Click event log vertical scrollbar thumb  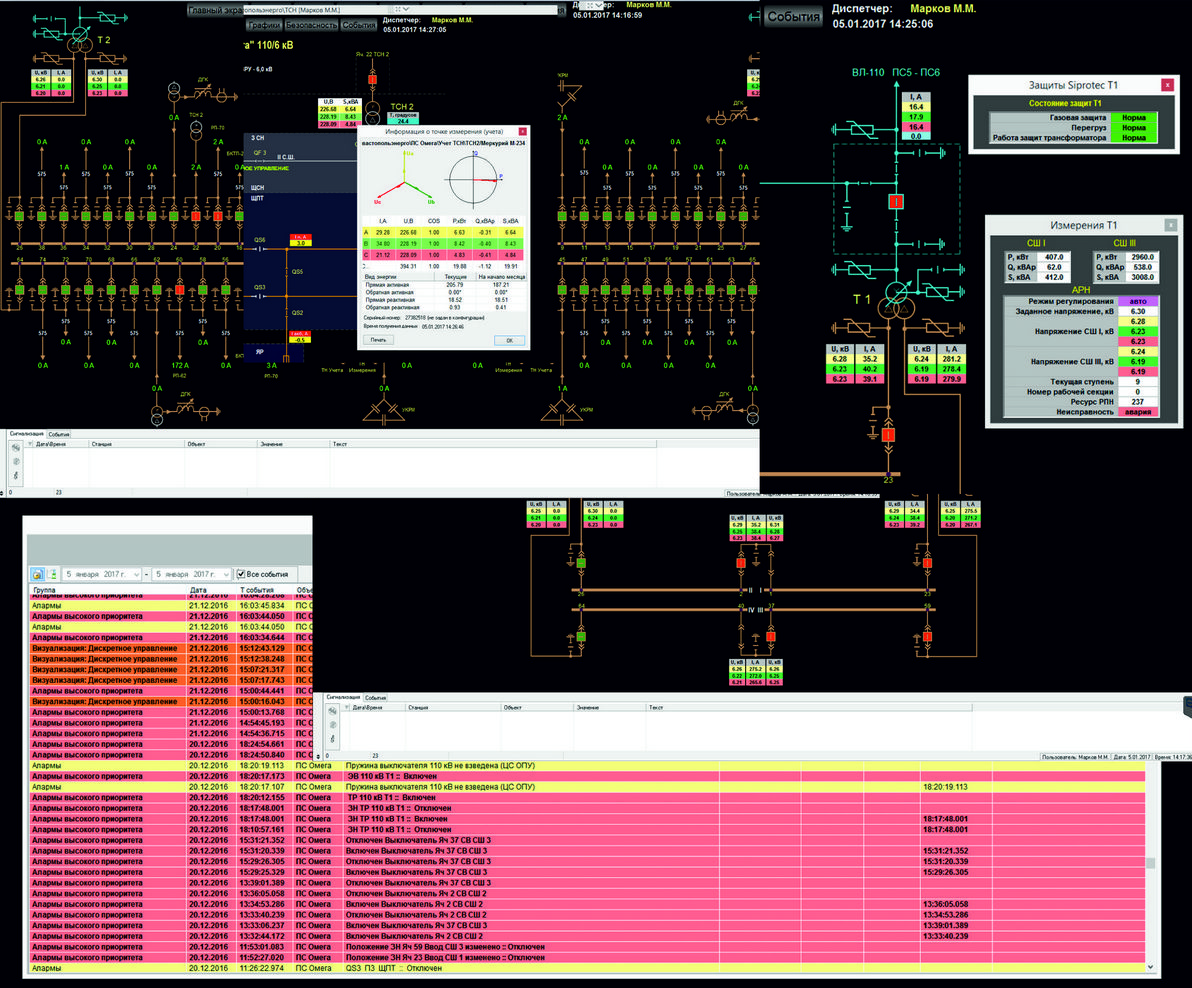1150,863
